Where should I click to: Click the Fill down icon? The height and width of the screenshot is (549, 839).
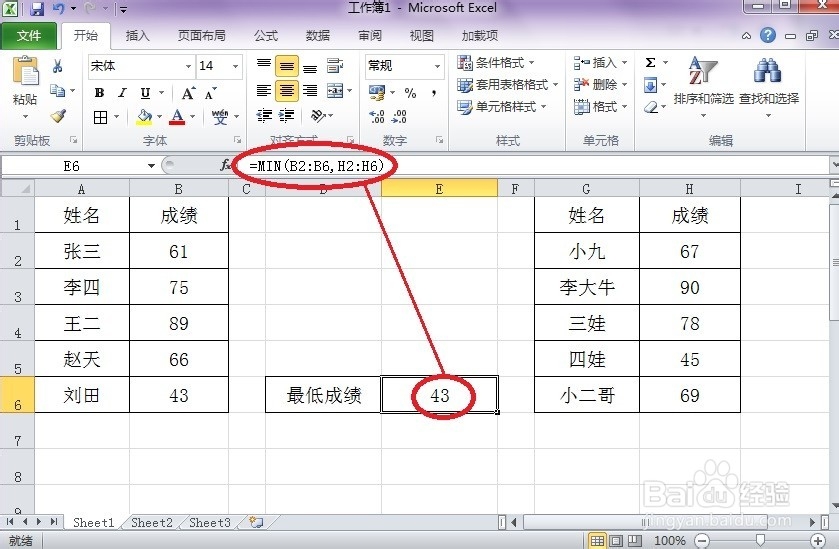click(651, 85)
